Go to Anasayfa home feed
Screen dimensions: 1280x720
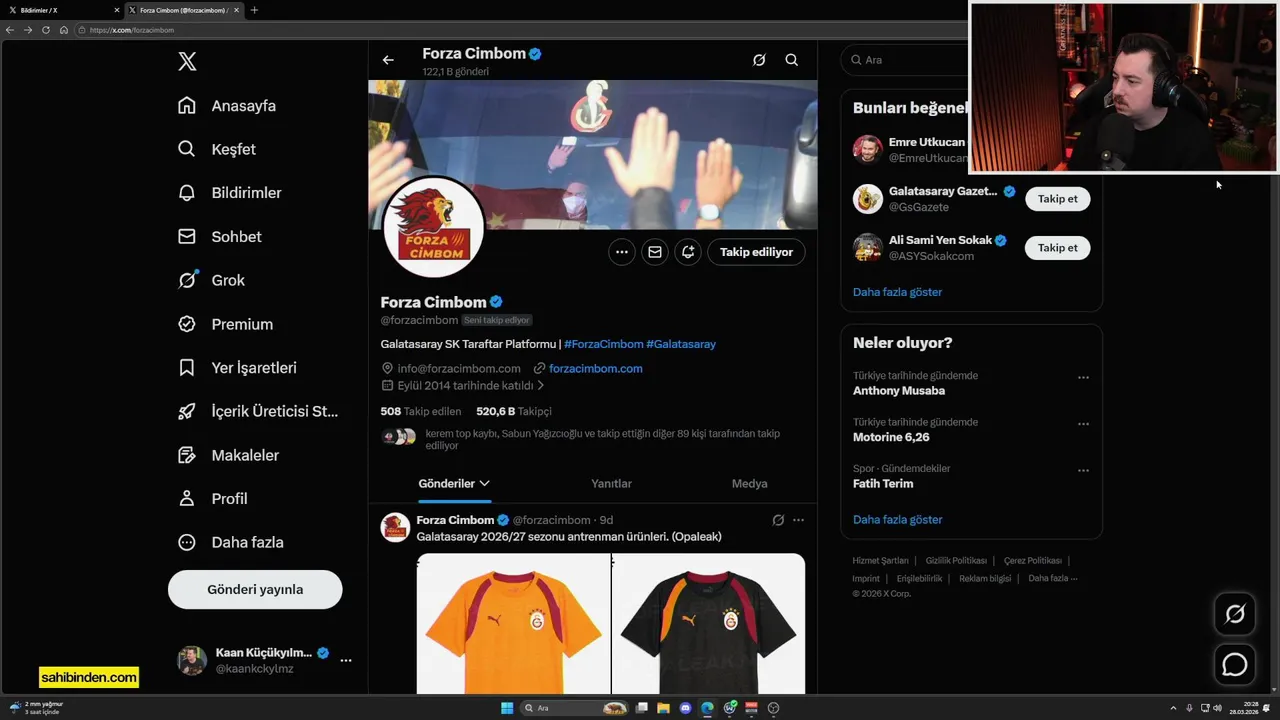click(227, 106)
